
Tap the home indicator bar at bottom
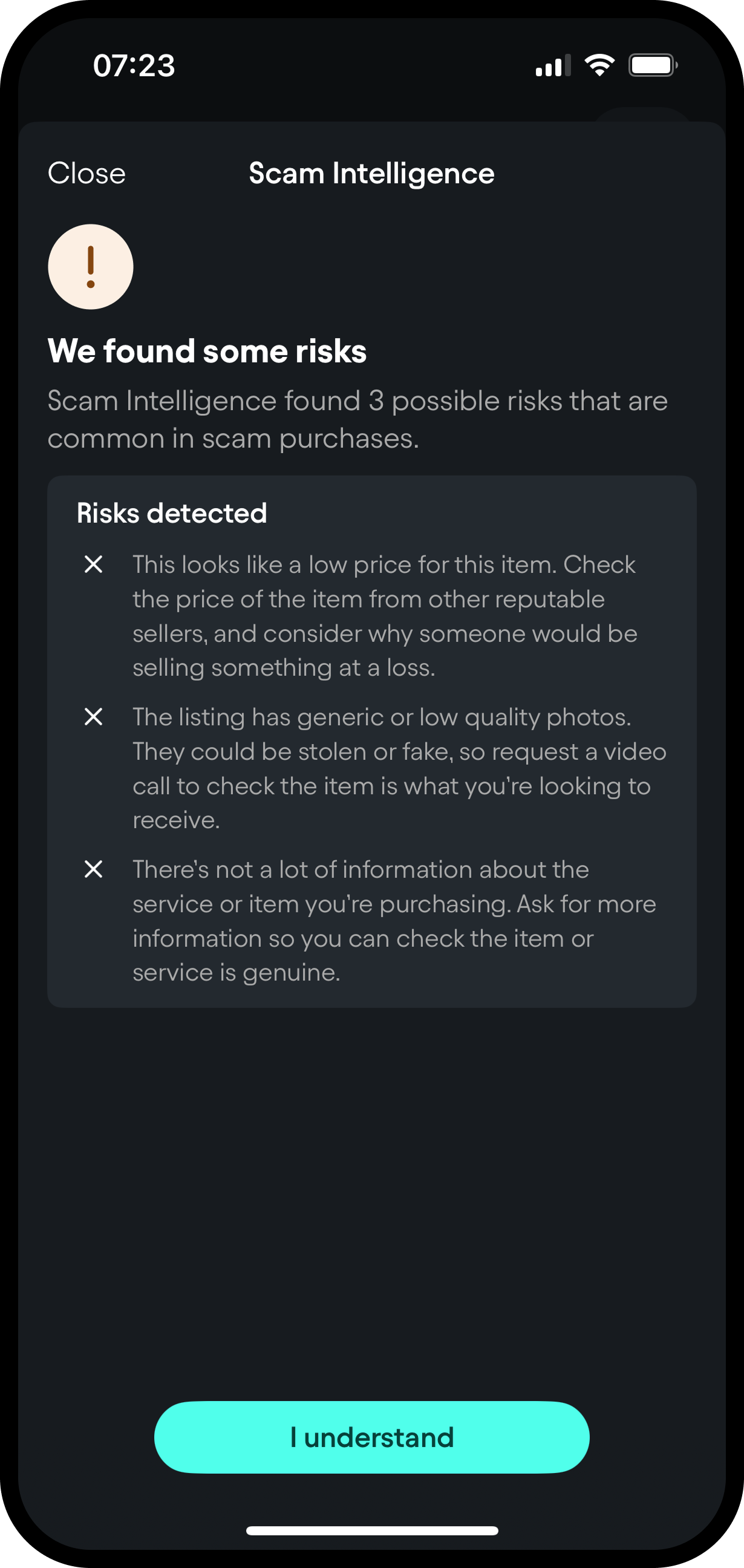pos(372,1530)
